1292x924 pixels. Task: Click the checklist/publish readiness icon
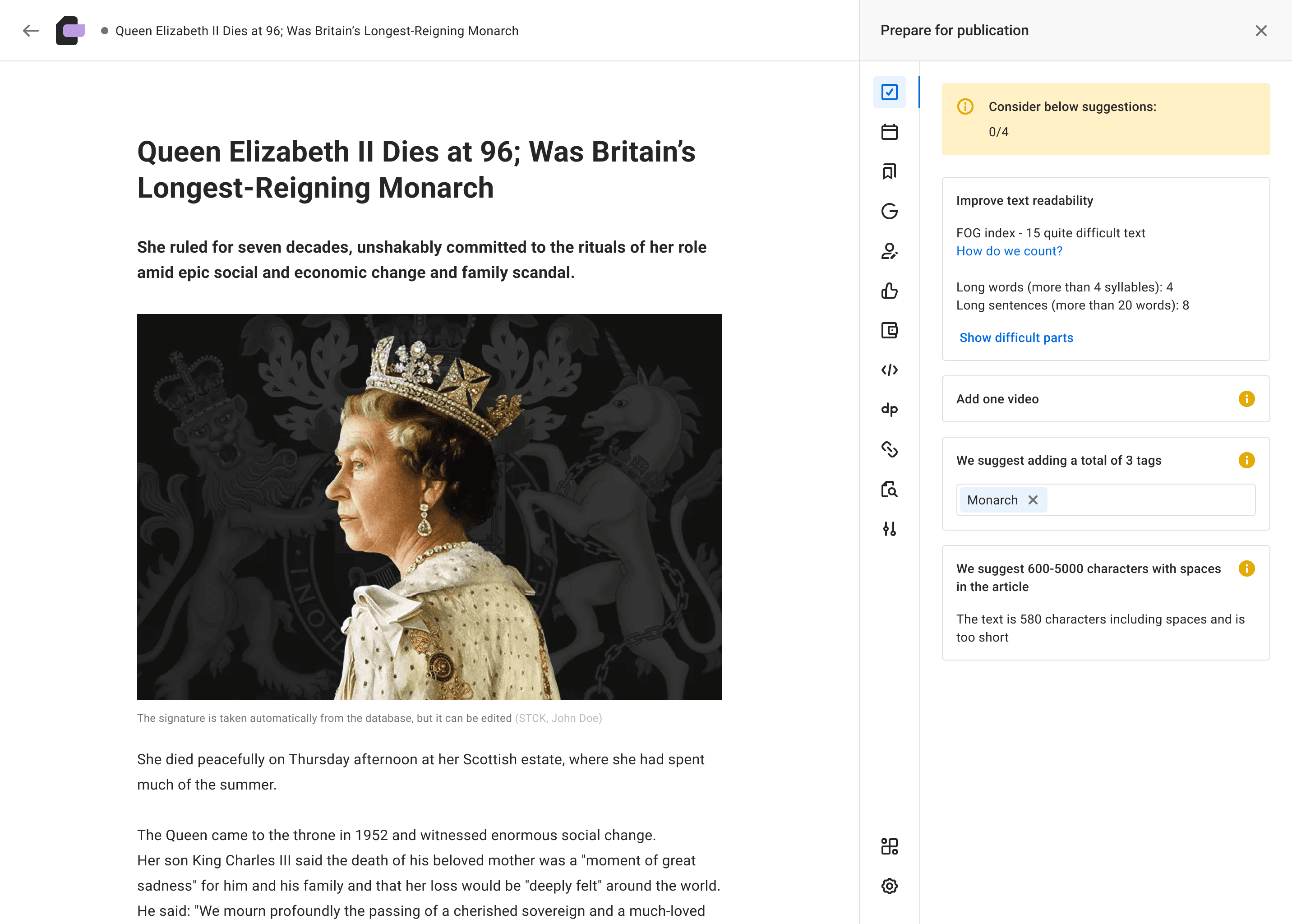click(889, 91)
